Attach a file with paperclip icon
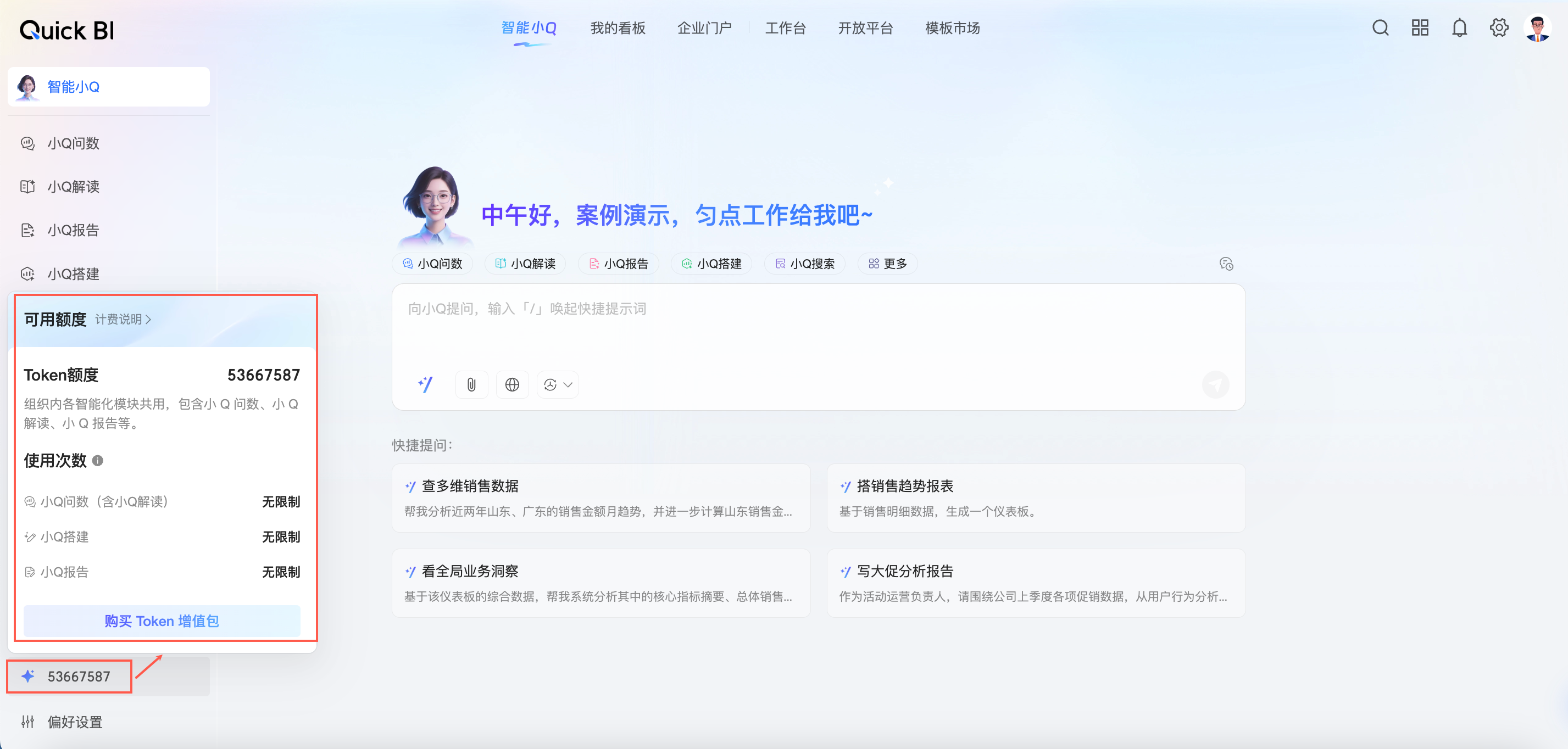This screenshot has width=1568, height=749. coord(471,384)
